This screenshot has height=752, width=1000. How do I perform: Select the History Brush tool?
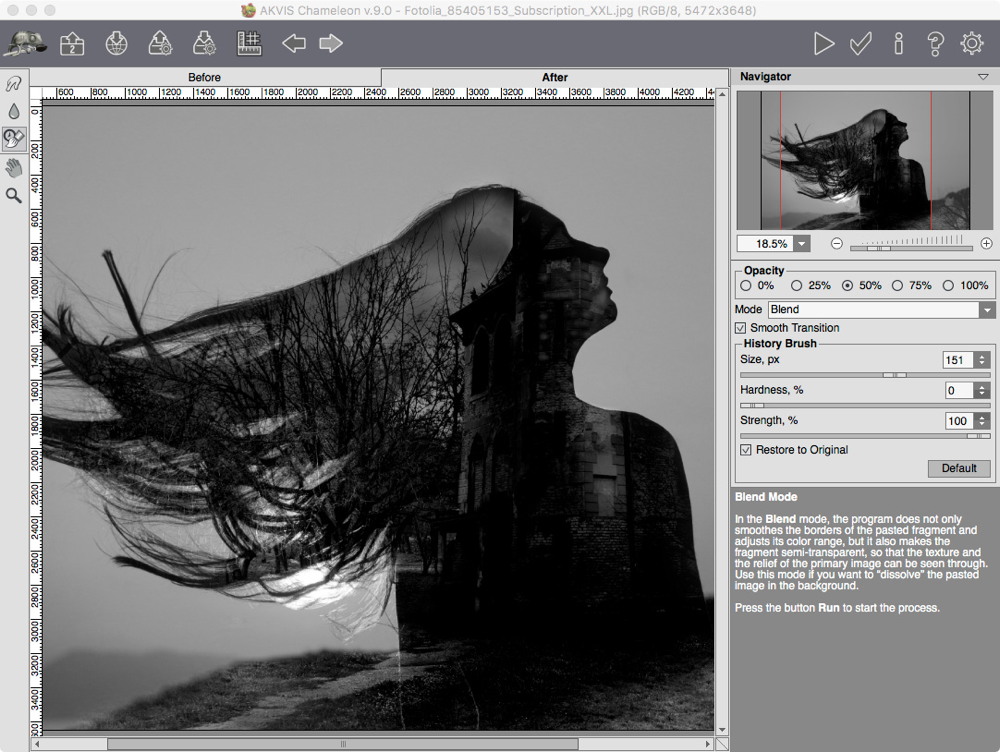click(14, 138)
